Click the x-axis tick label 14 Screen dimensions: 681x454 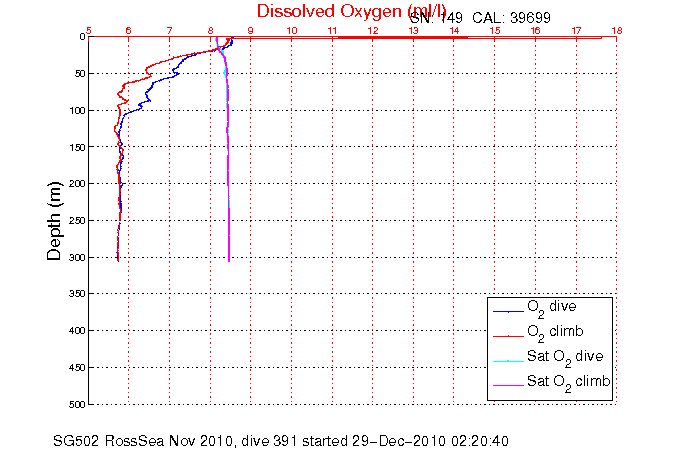[x=454, y=30]
